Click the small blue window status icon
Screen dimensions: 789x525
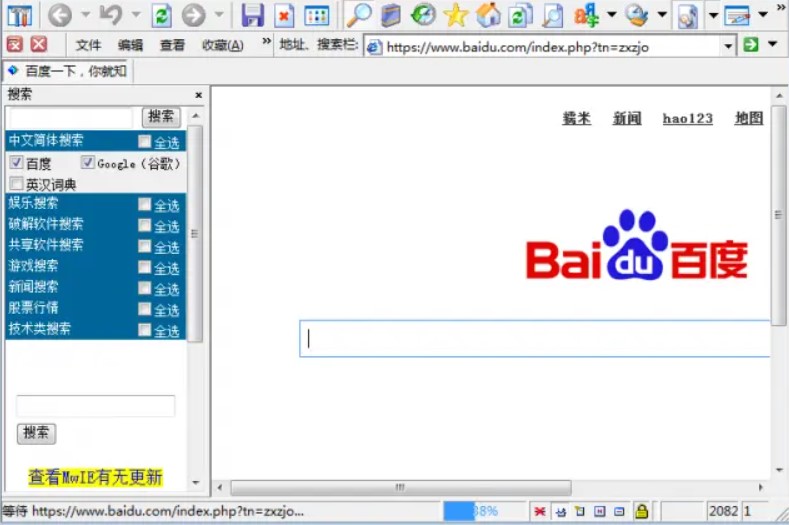point(619,511)
